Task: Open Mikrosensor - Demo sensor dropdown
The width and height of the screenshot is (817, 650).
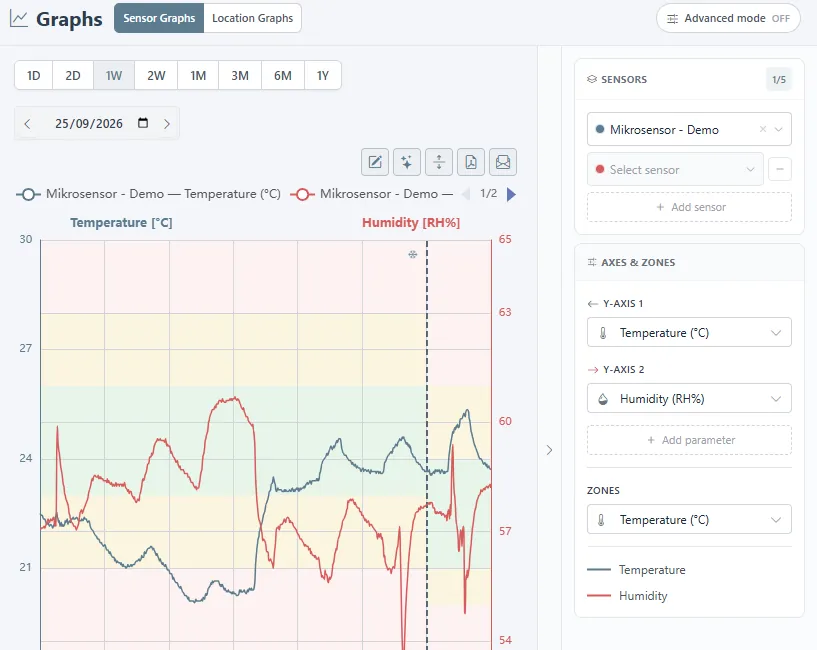Action: [689, 129]
